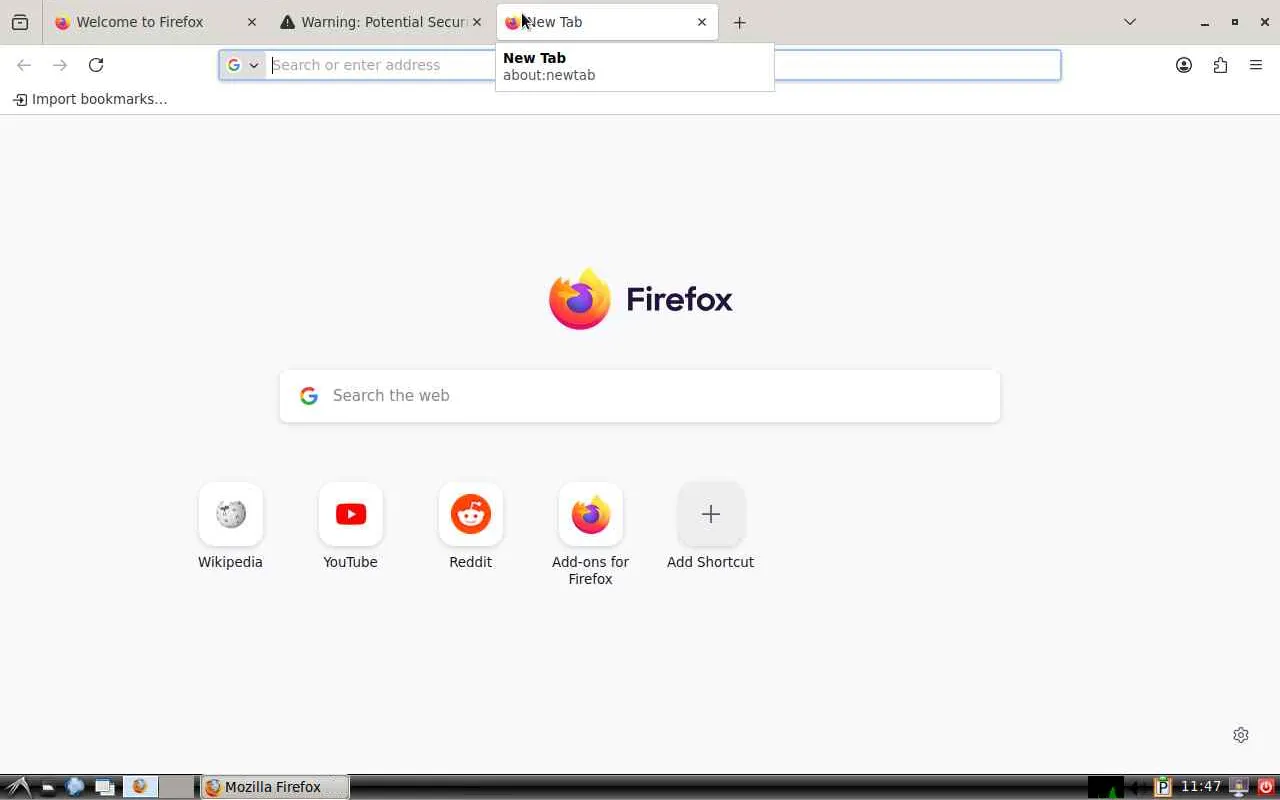The height and width of the screenshot is (800, 1280).
Task: Minimize the Firefox window
Action: point(1205,22)
